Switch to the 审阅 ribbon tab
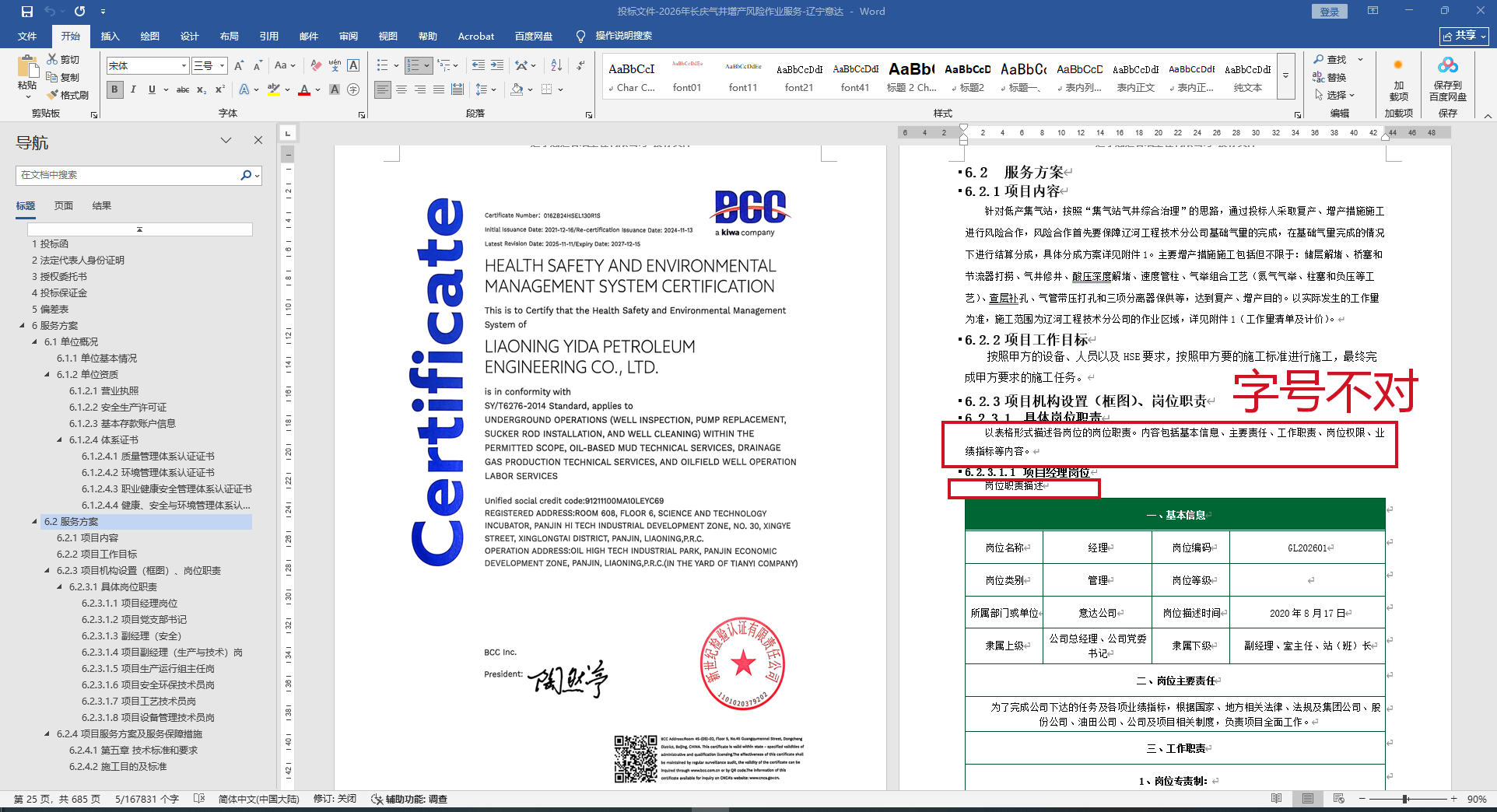The image size is (1497, 812). (349, 36)
